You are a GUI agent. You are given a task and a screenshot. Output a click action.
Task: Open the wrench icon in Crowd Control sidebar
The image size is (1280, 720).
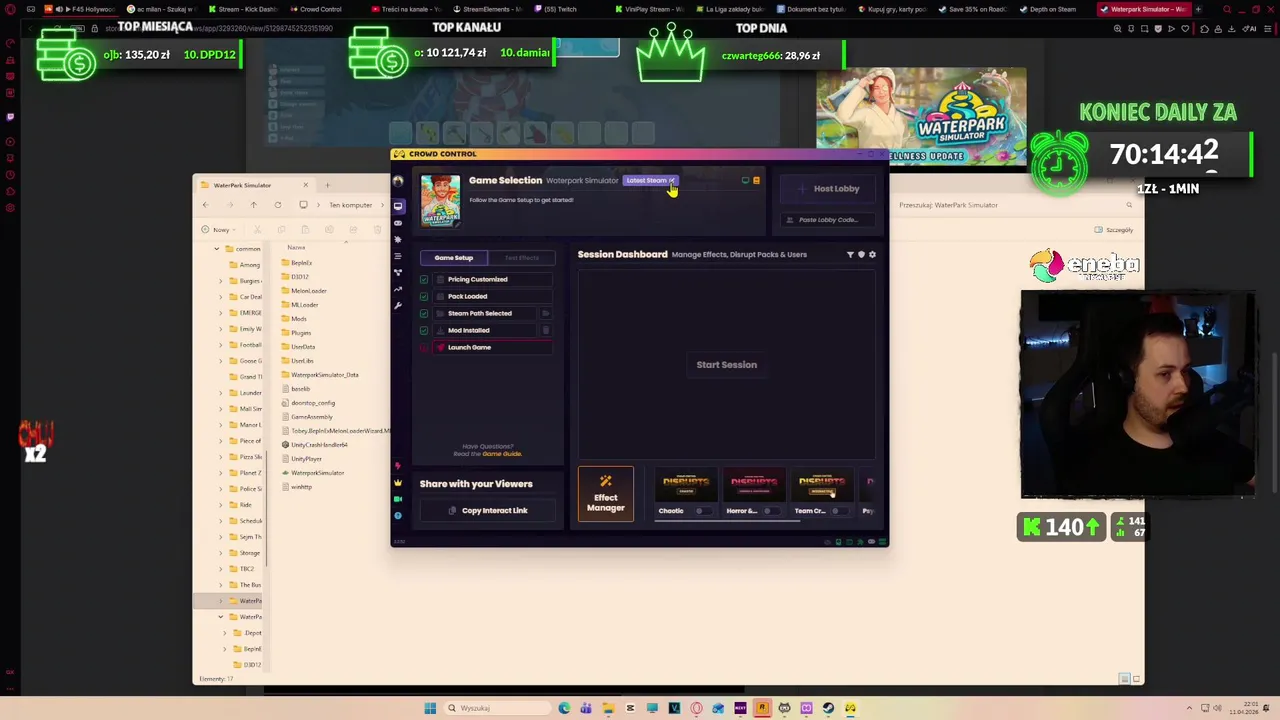[x=398, y=305]
